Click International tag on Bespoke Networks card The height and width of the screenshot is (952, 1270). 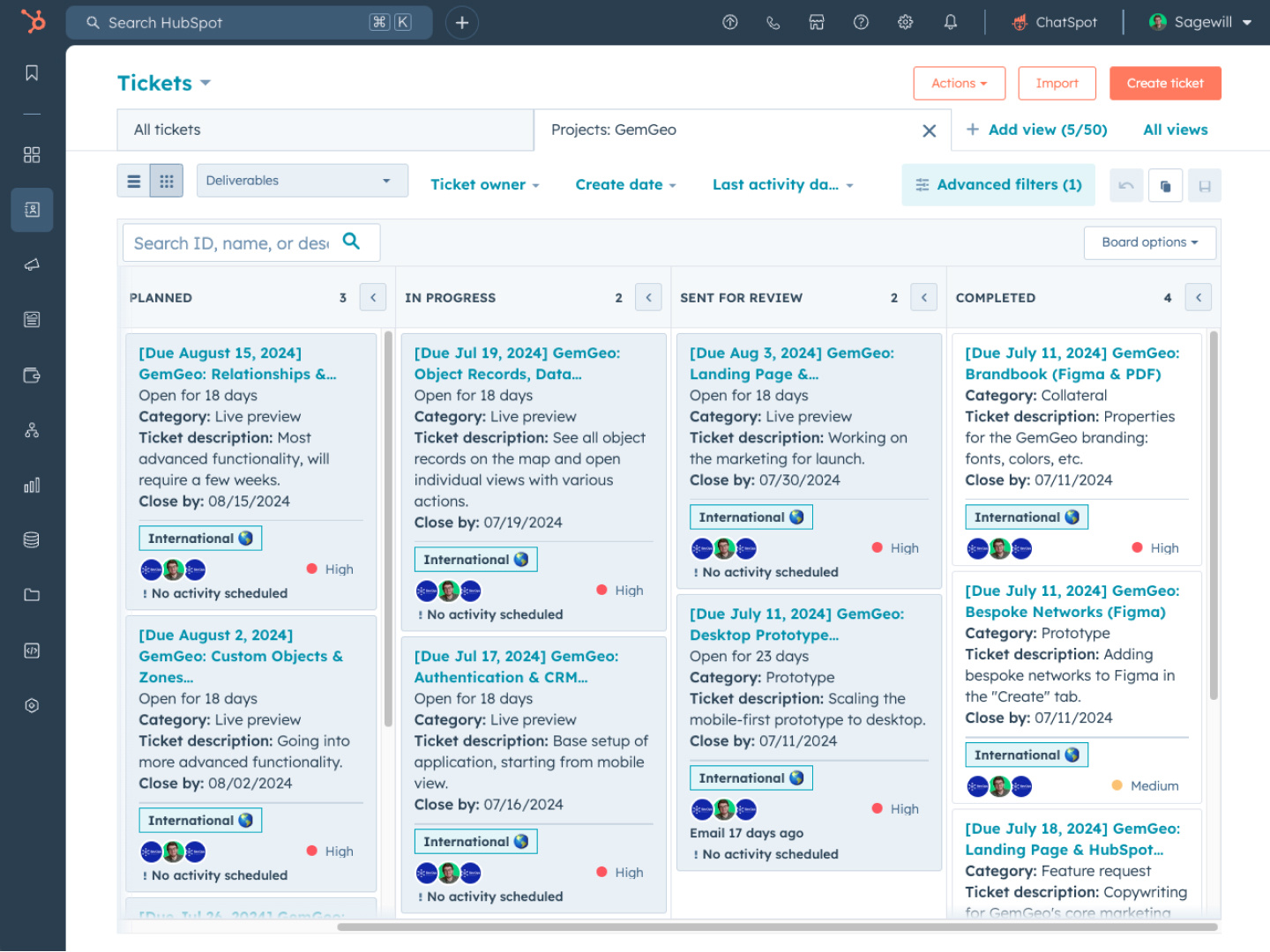(1027, 755)
